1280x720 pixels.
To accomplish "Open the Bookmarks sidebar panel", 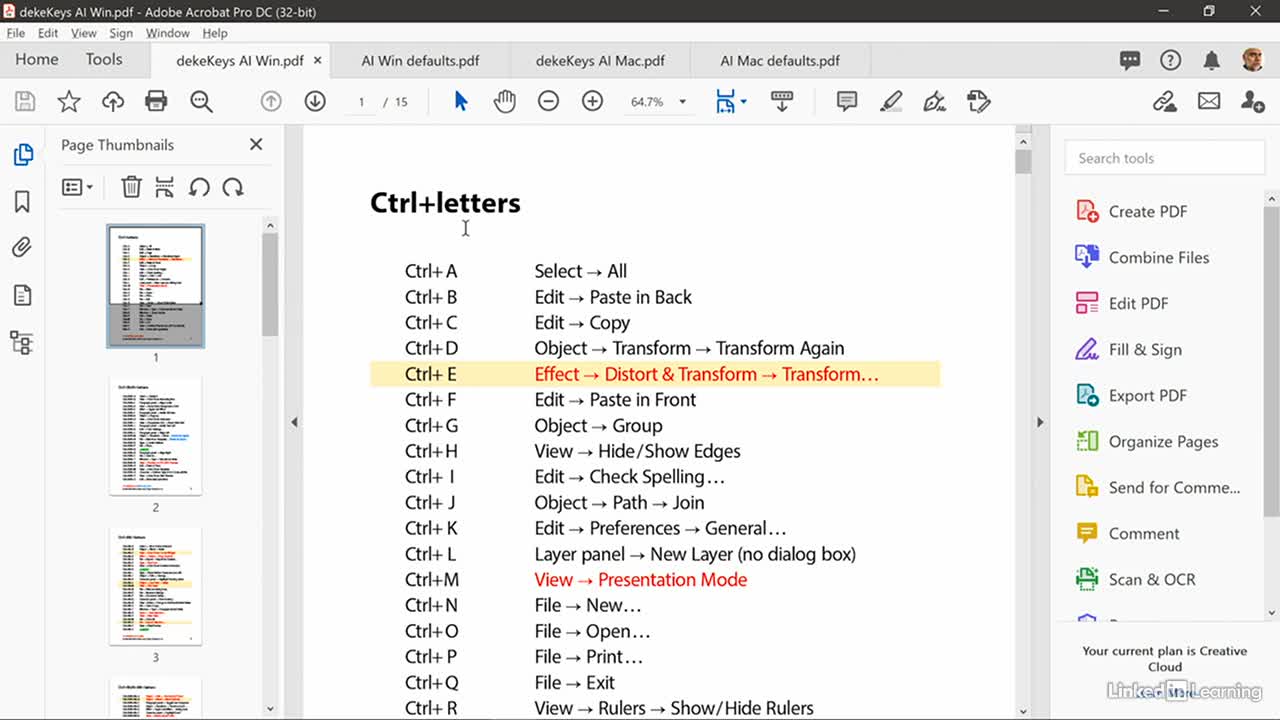I will click(x=23, y=202).
